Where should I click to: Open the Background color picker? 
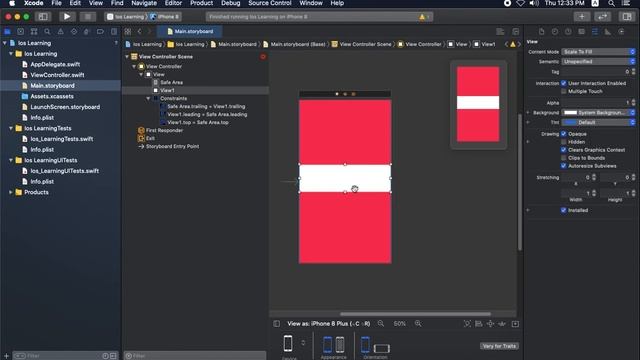(x=598, y=113)
